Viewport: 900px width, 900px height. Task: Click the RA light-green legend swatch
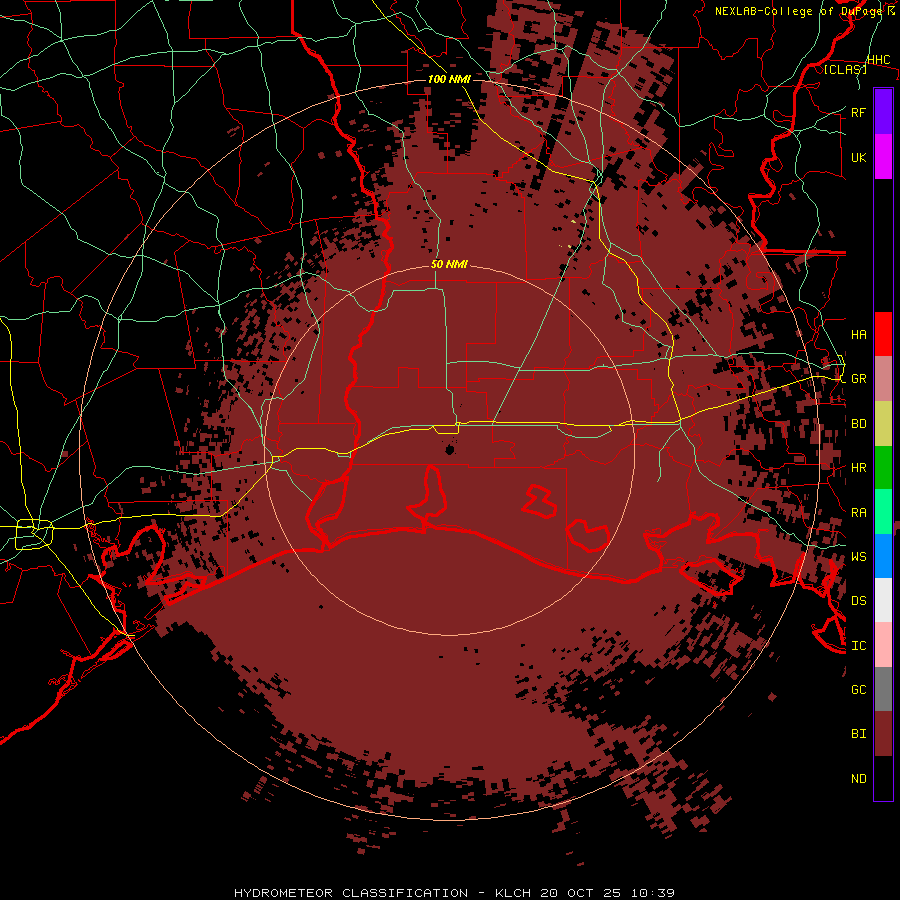pyautogui.click(x=883, y=512)
